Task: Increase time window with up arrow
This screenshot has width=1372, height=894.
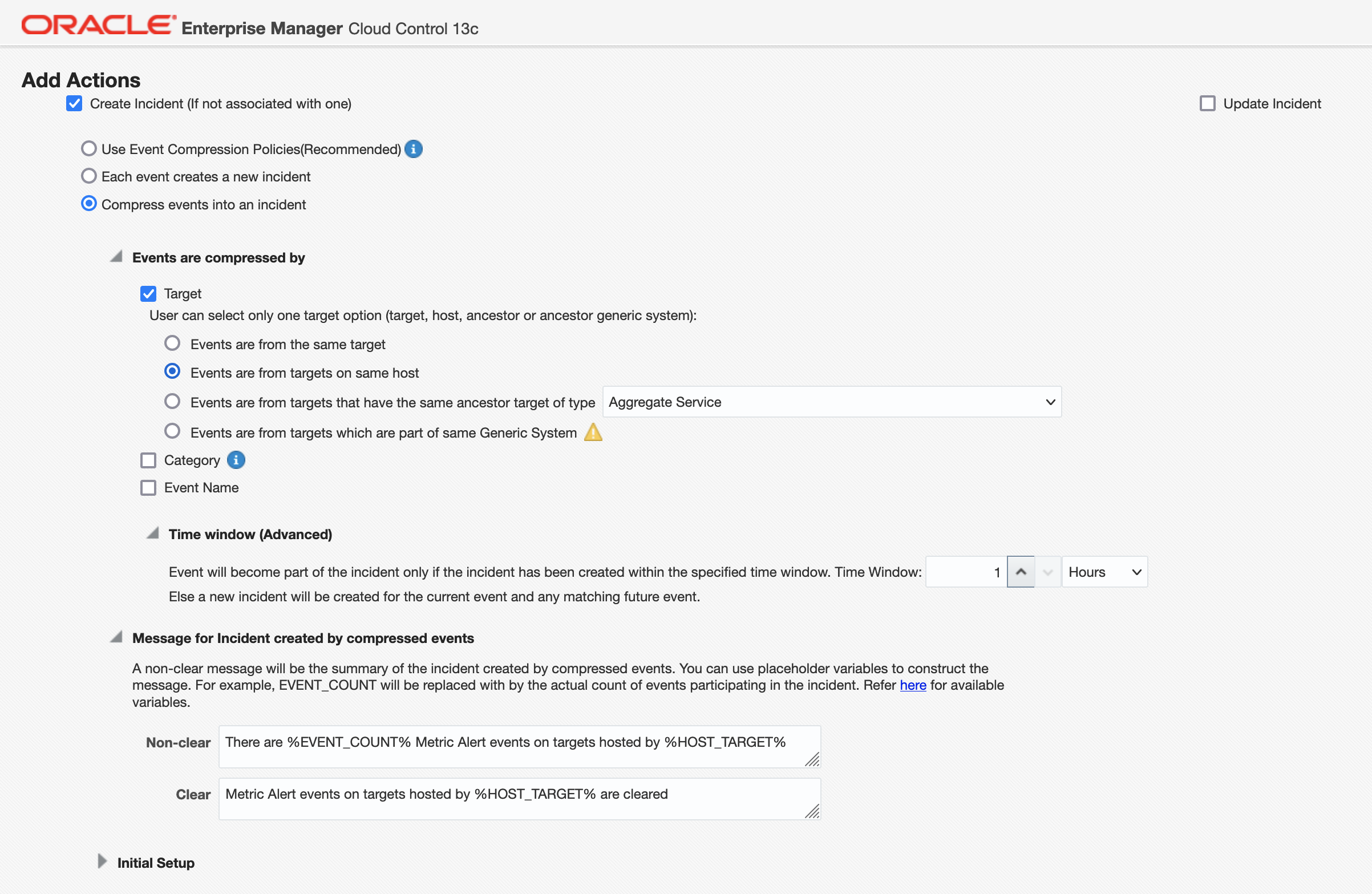Action: tap(1021, 572)
